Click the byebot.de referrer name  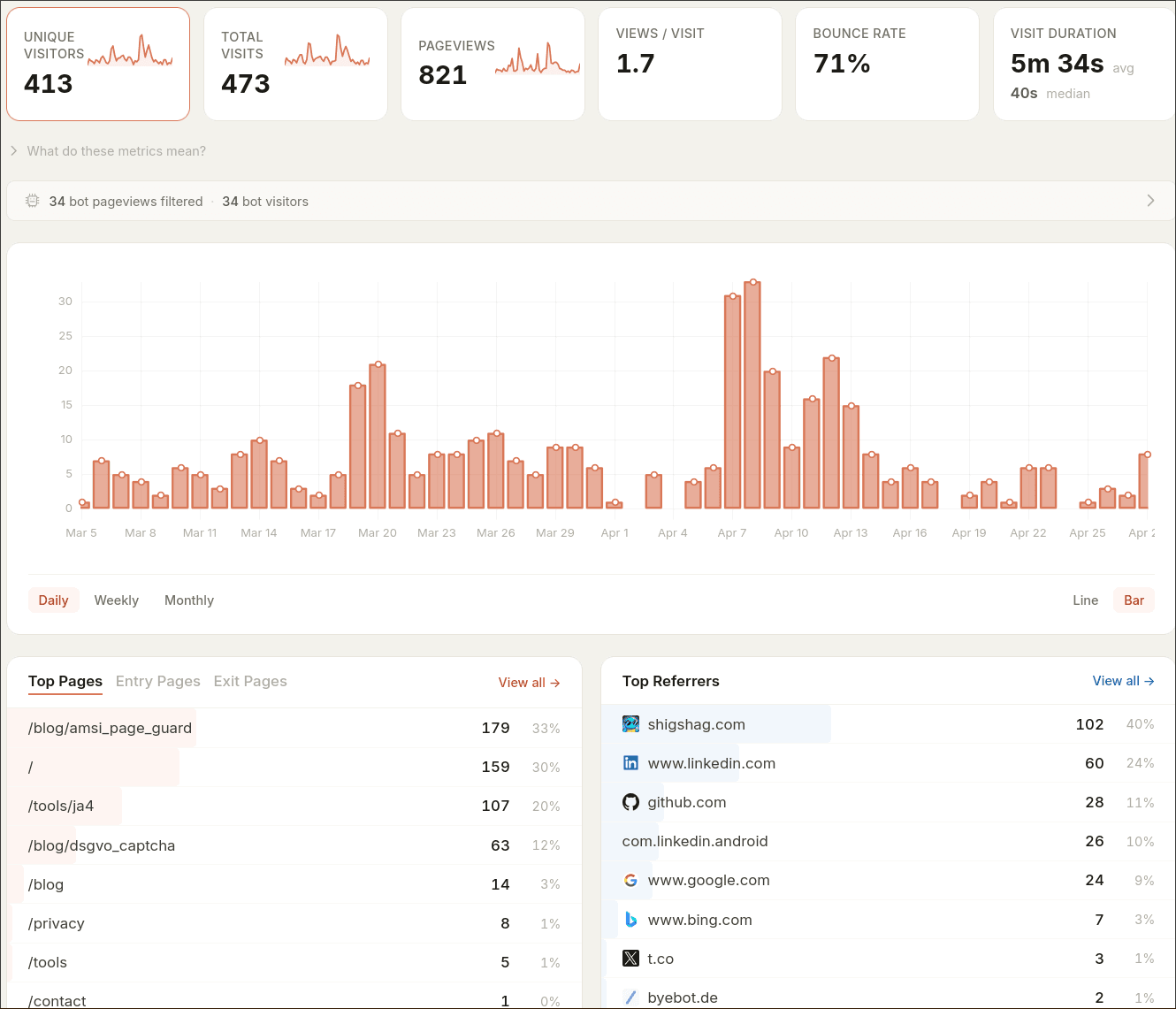point(683,998)
